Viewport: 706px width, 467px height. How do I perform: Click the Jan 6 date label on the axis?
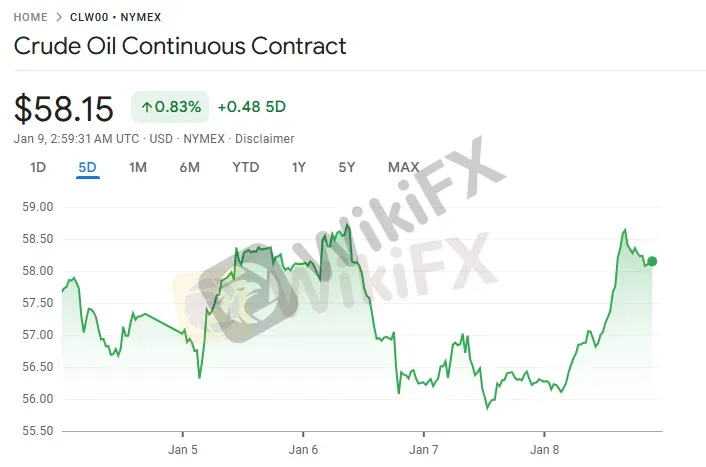[x=303, y=448]
